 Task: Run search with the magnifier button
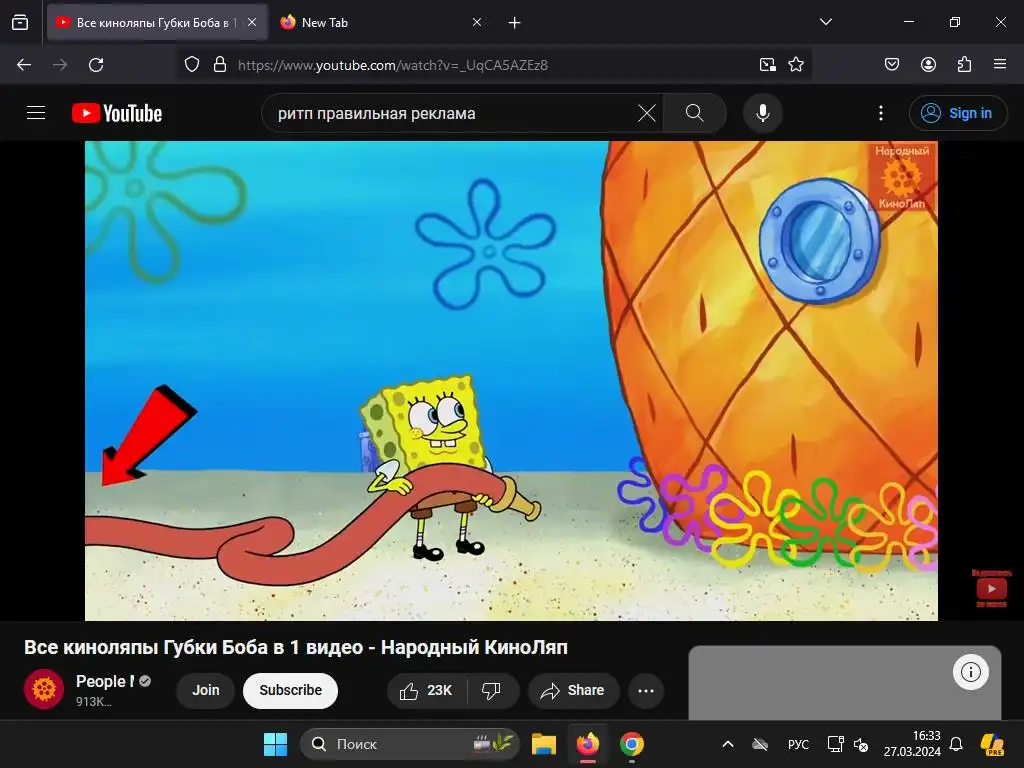tap(695, 113)
